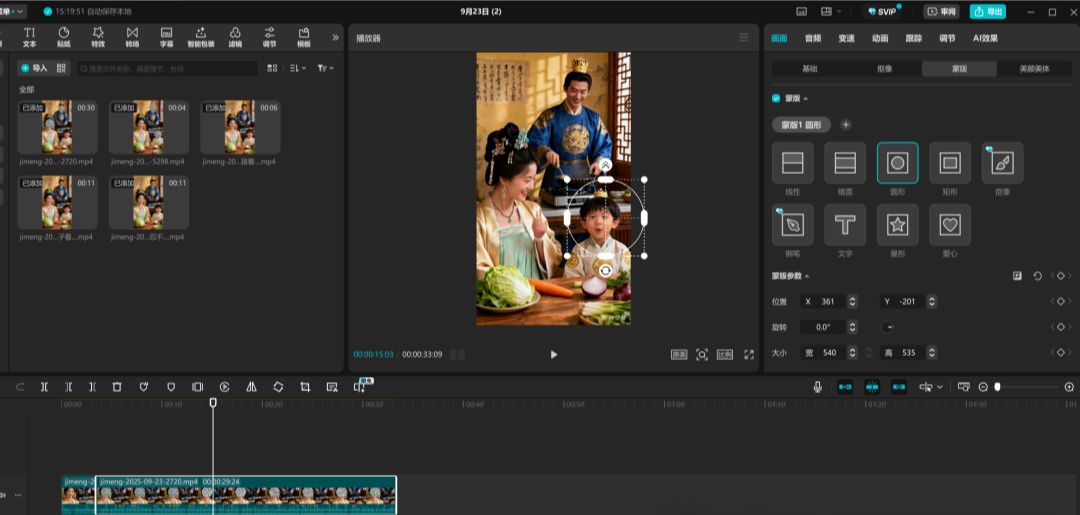The width and height of the screenshot is (1080, 515).
Task: Select the media thumbnail with duration 00:30
Action: [57, 127]
